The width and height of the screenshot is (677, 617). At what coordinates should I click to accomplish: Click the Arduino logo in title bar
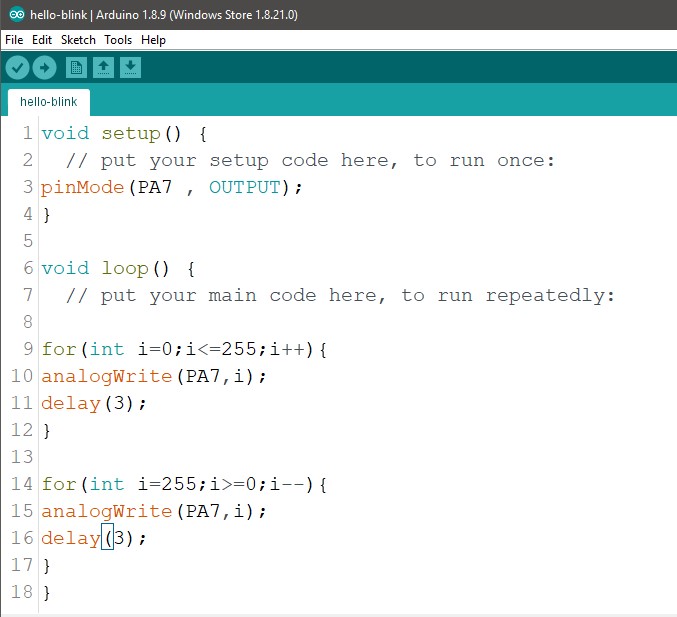(x=17, y=14)
